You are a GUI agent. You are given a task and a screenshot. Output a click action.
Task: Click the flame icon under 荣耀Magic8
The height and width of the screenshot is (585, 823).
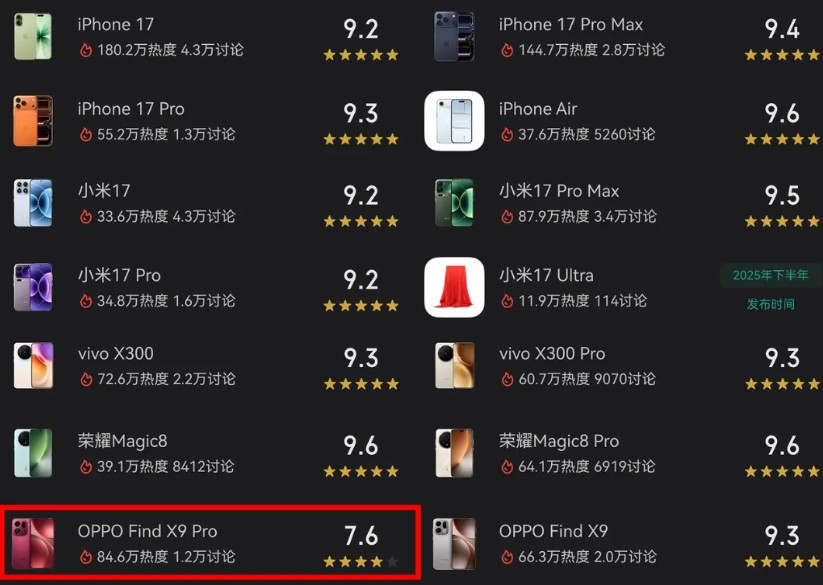coord(86,466)
